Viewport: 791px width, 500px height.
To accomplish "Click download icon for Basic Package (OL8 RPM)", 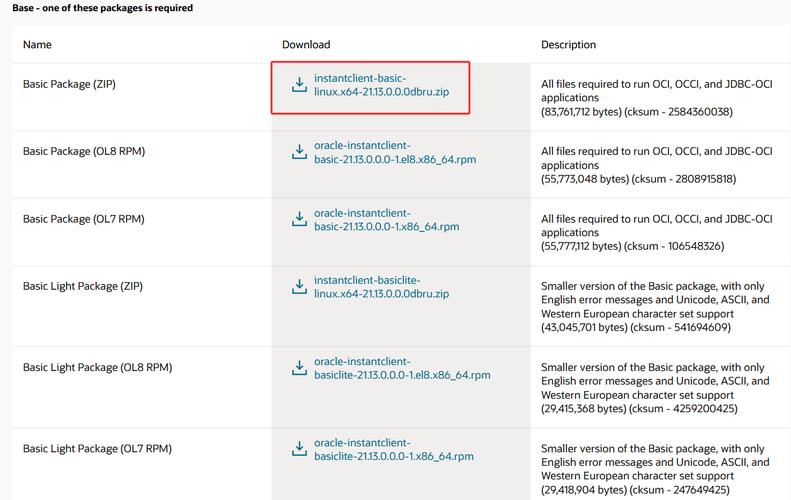I will (299, 152).
